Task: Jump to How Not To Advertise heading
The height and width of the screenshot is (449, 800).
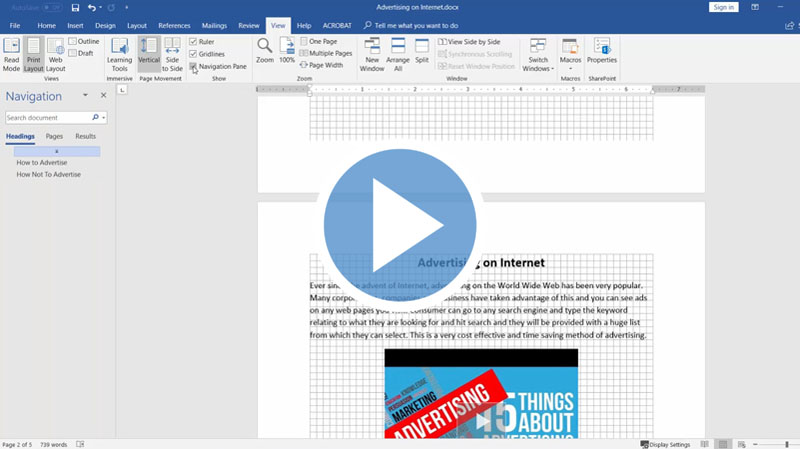Action: [48, 174]
